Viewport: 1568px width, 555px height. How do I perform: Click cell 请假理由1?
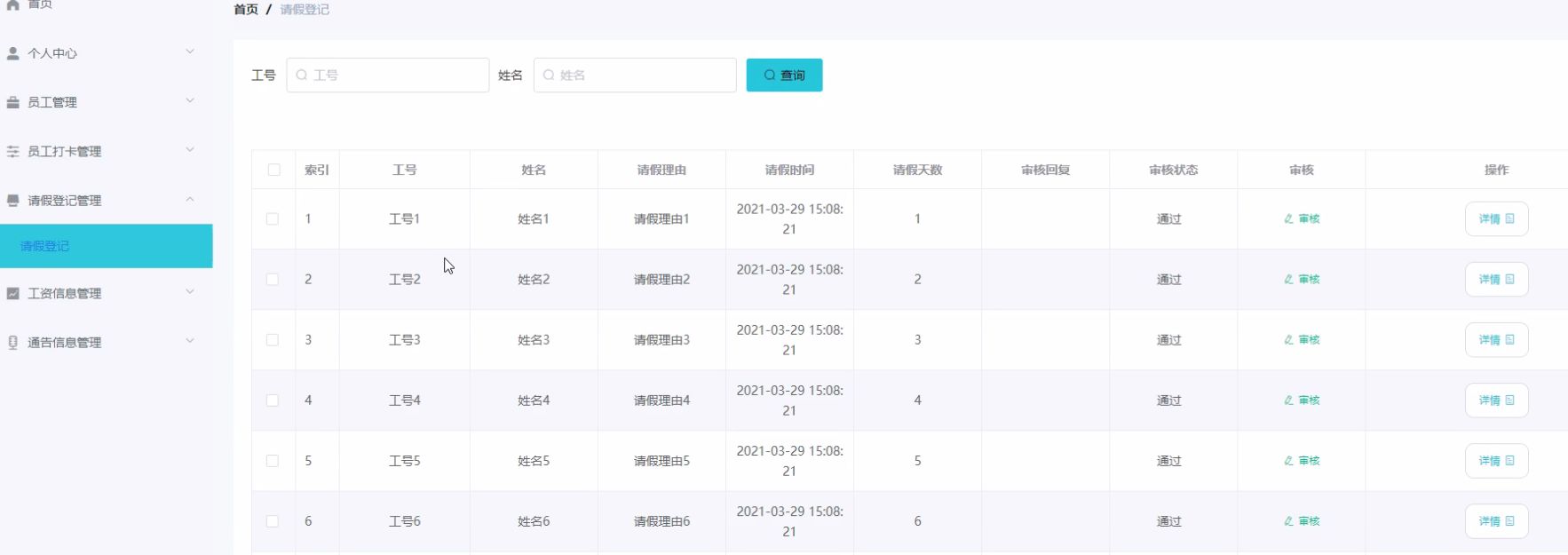(661, 218)
